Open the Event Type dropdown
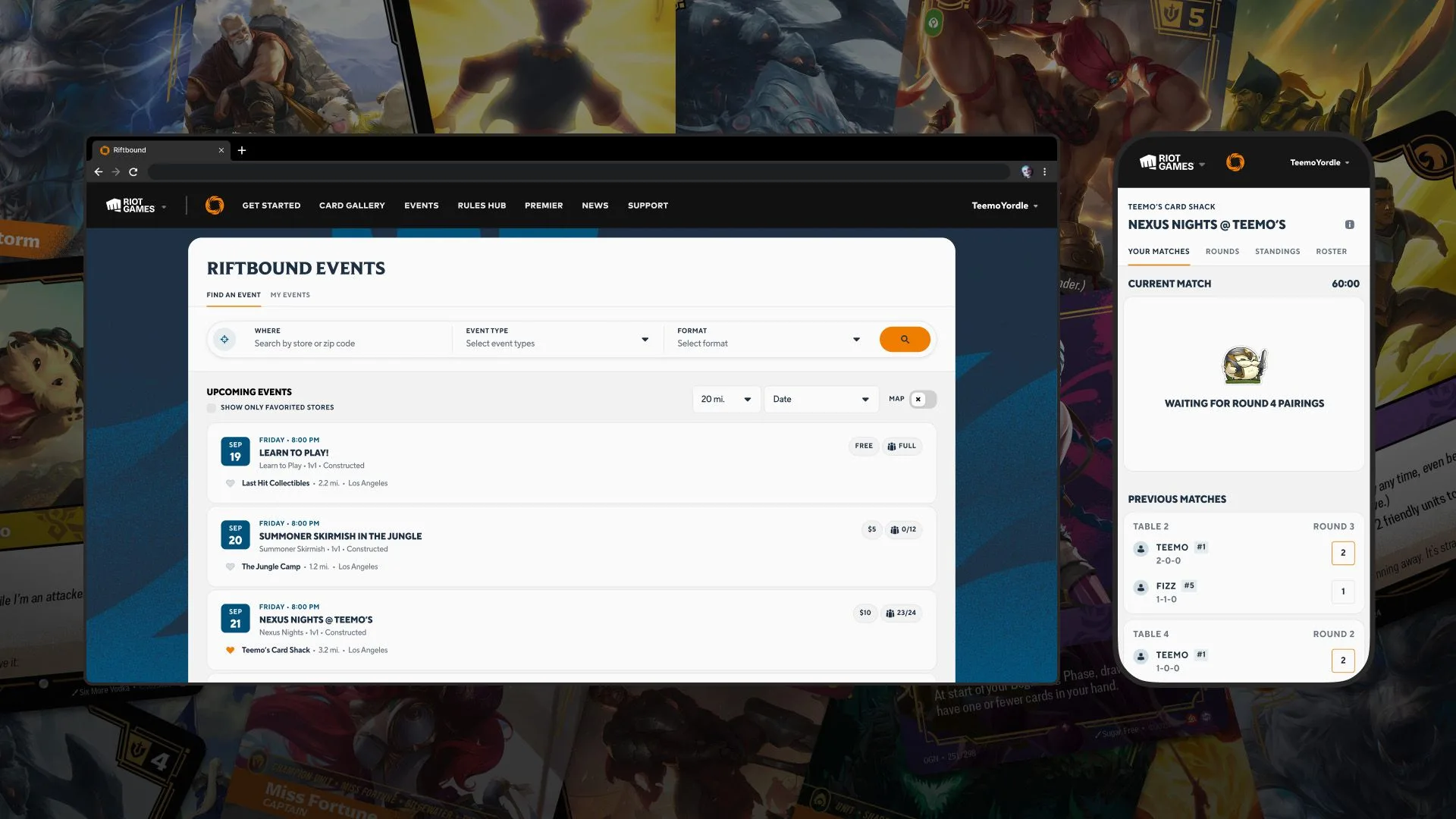Screen dimensions: 1456x819 pyautogui.click(x=557, y=339)
